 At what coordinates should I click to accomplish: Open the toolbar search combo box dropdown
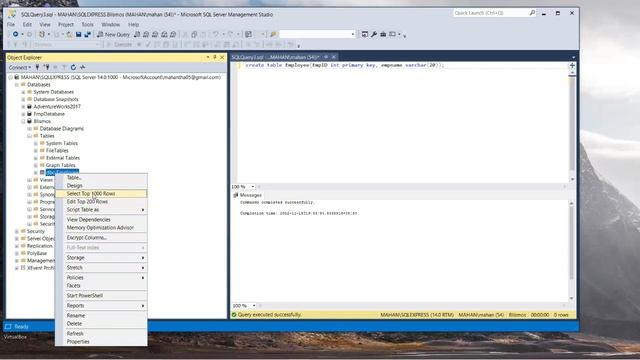pos(353,34)
